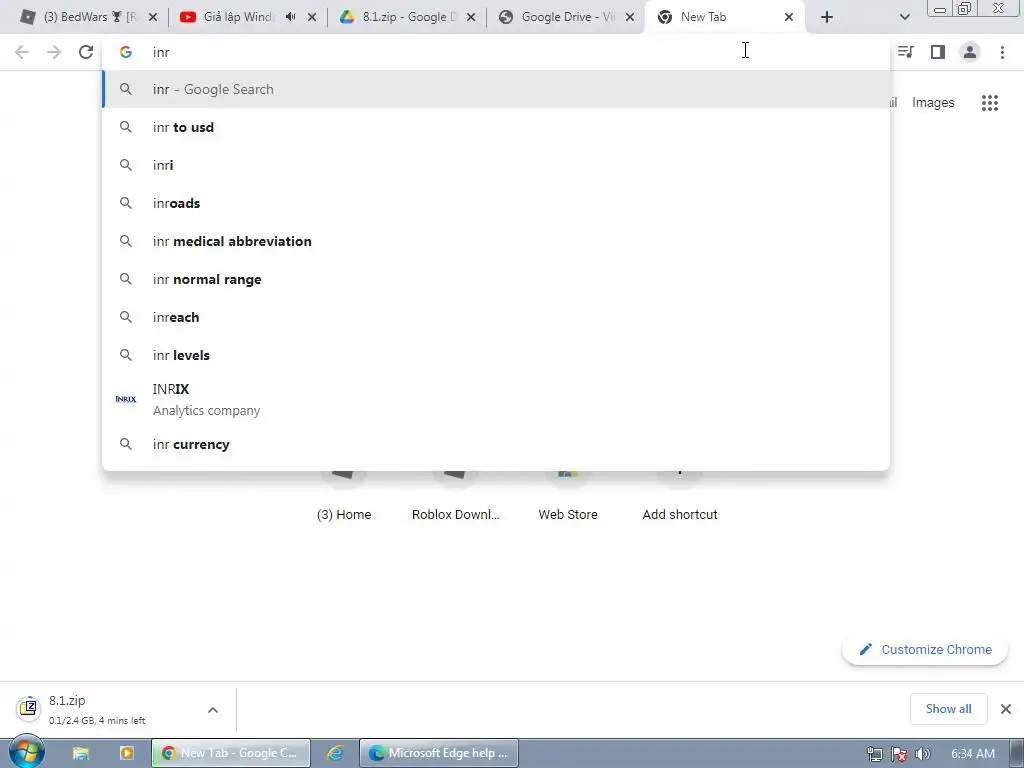The height and width of the screenshot is (768, 1024).
Task: Open Chrome three-dot menu
Action: coord(1002,52)
